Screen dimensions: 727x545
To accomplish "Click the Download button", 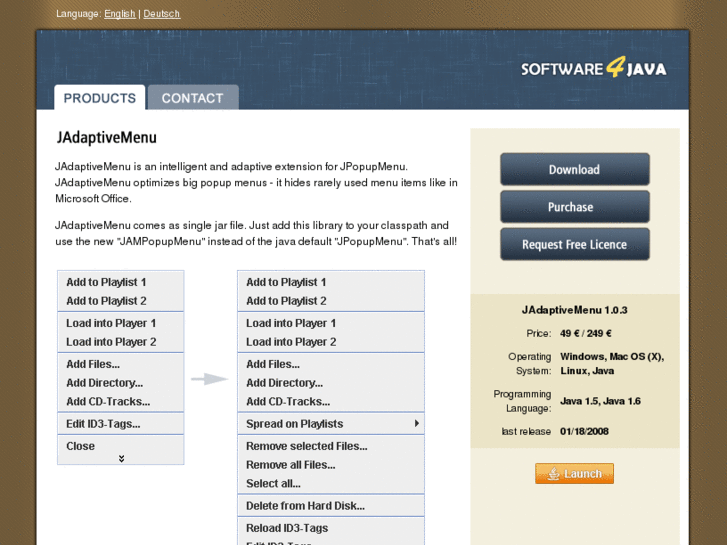I will point(574,169).
